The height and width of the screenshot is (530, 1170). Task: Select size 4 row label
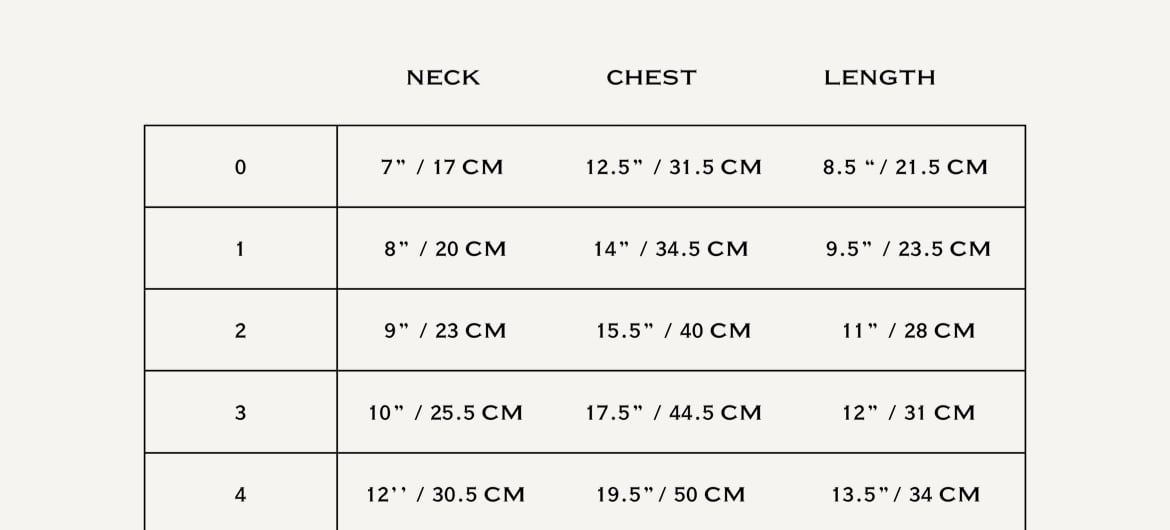pos(240,495)
